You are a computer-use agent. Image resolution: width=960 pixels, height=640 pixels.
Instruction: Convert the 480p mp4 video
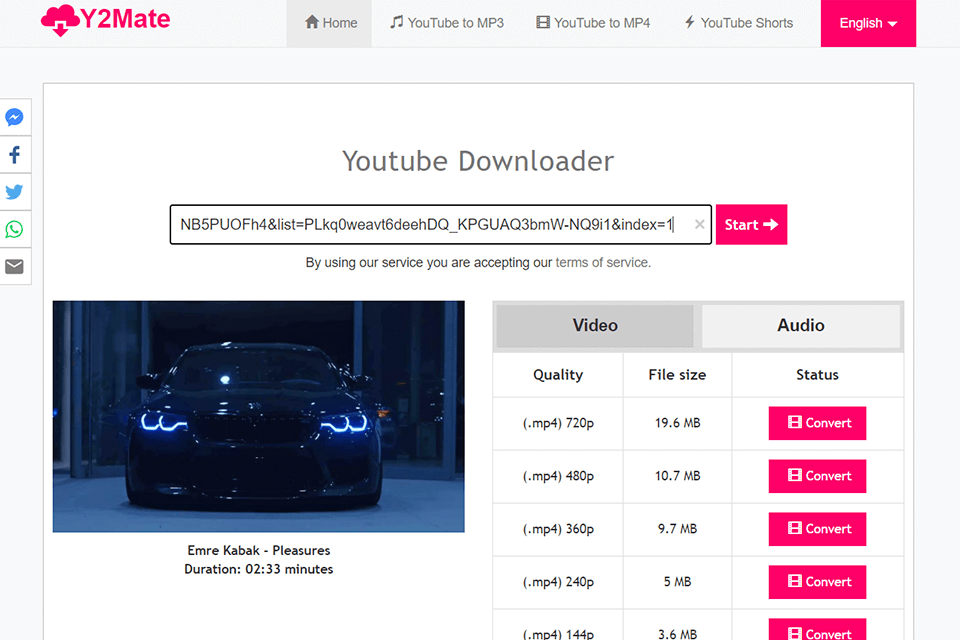[x=817, y=476]
